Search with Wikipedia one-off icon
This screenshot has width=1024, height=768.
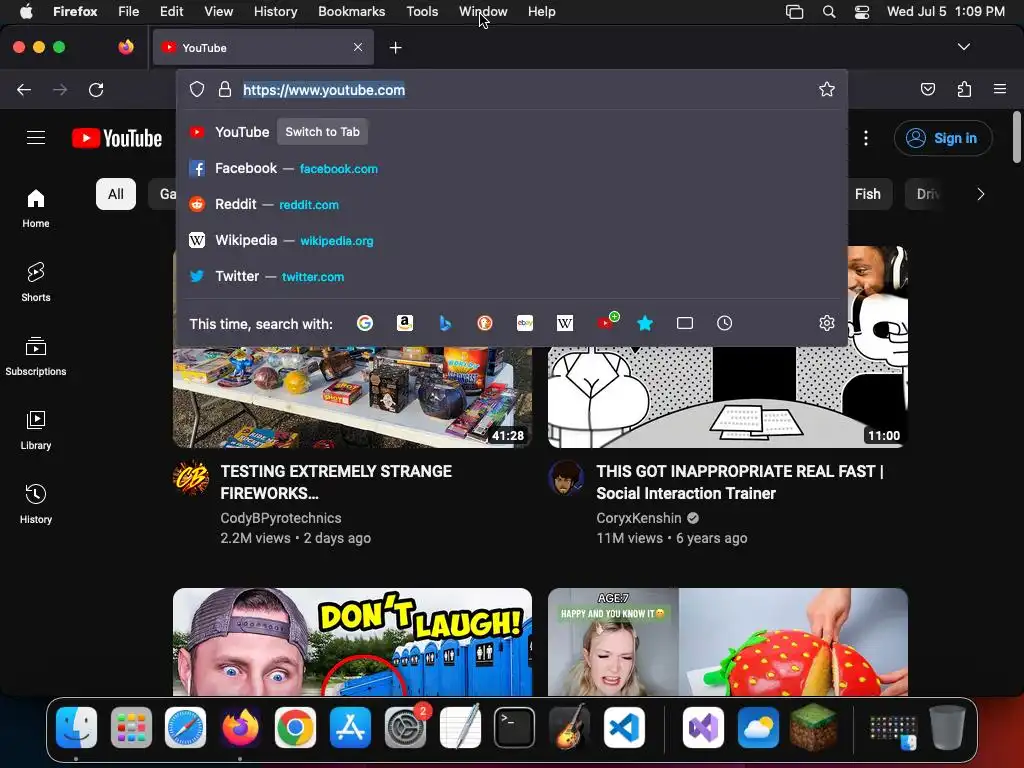(565, 323)
